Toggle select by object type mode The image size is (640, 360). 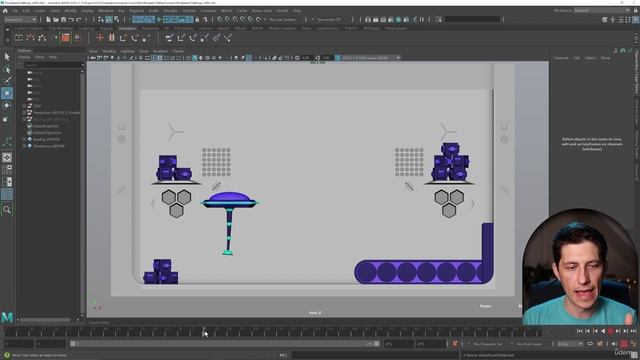[109, 19]
